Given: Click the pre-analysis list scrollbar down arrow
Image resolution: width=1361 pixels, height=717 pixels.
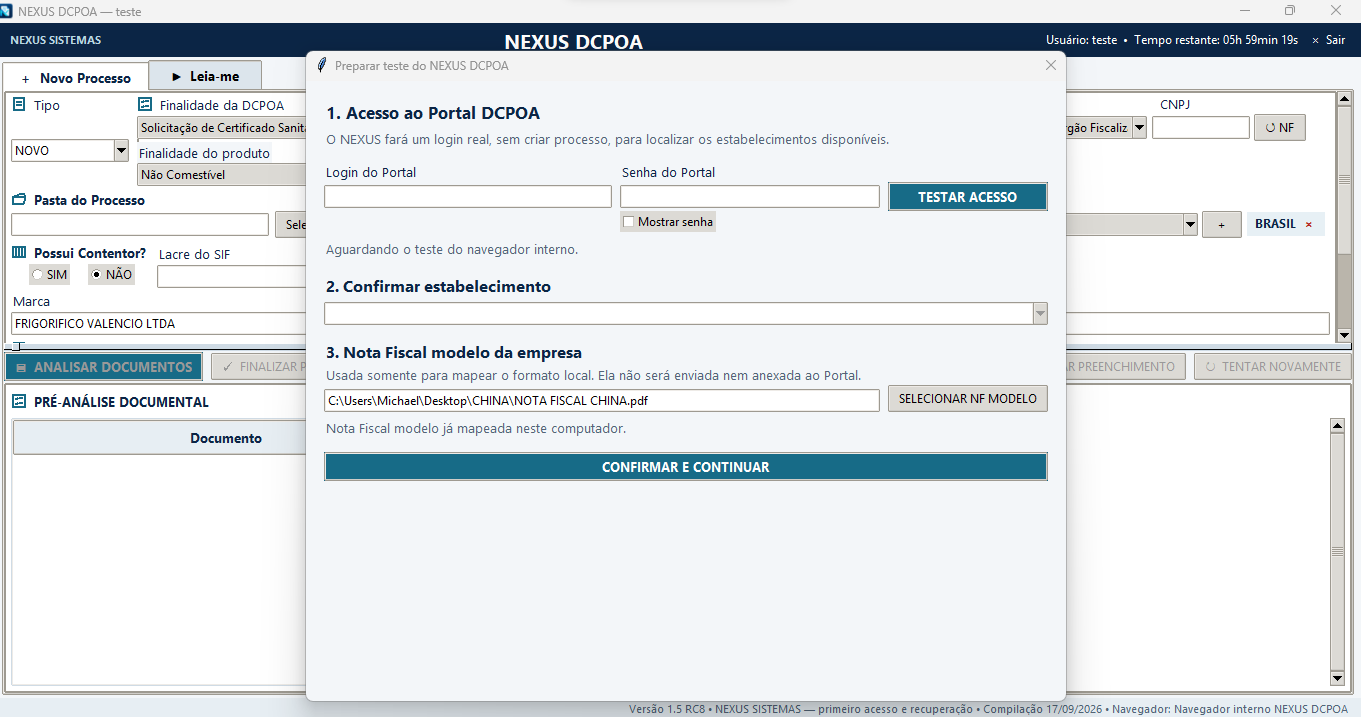Looking at the screenshot, I should point(1337,678).
